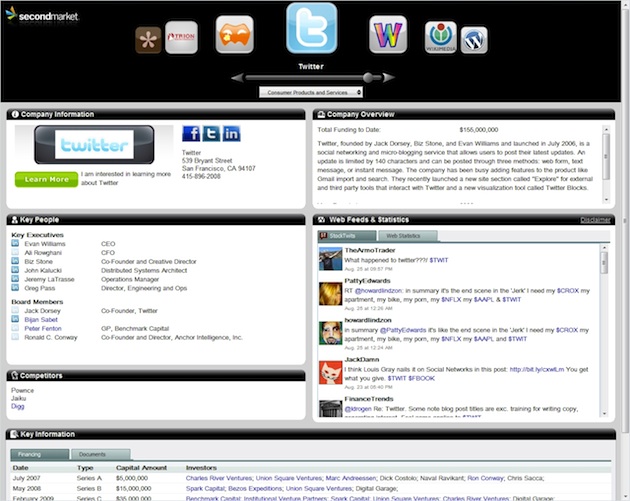Open Ali Rowghani's LinkedIn icon
Screen dimensions: 630x501
pos(15,252)
